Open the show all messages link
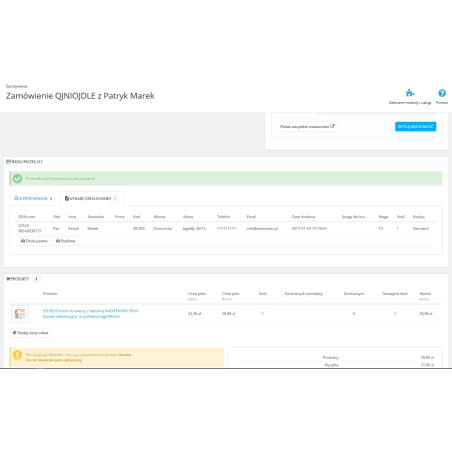The image size is (452, 452). pyautogui.click(x=307, y=127)
